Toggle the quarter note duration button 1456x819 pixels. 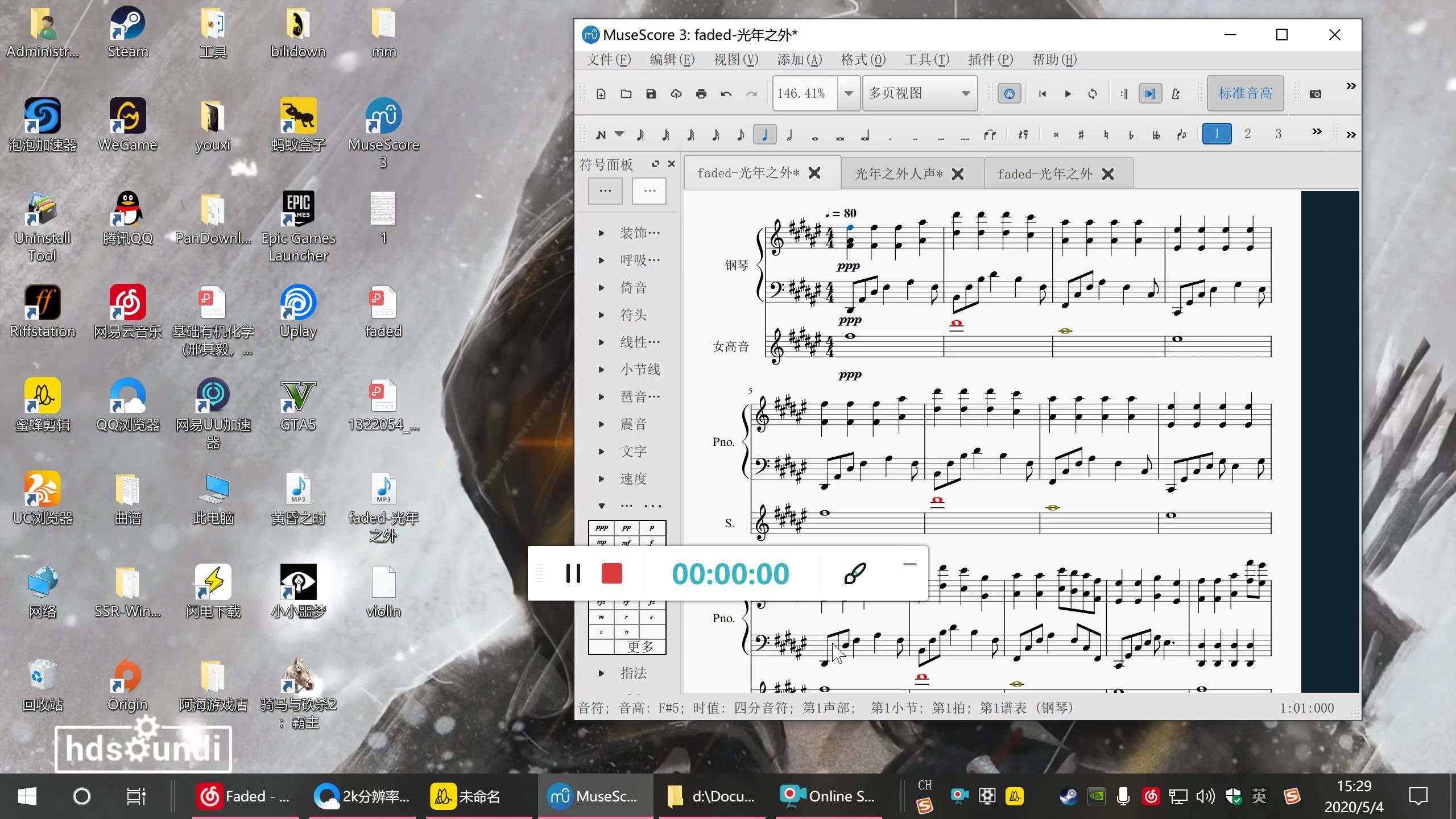click(x=765, y=135)
